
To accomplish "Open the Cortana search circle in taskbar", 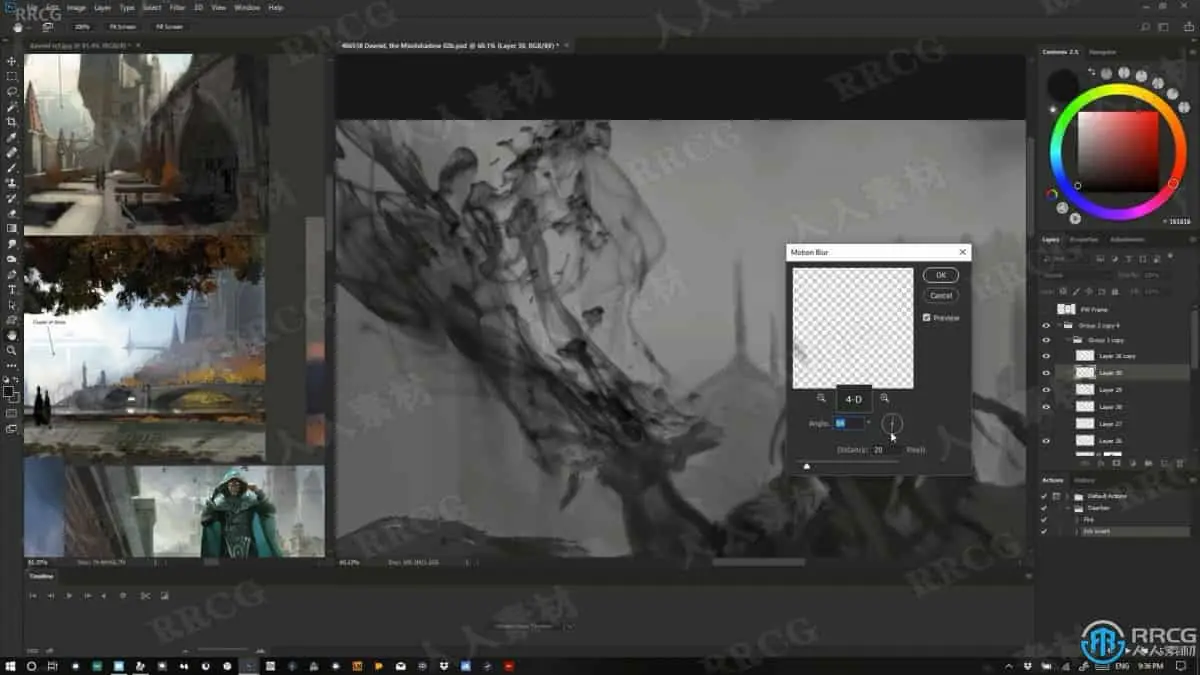I will [x=32, y=665].
